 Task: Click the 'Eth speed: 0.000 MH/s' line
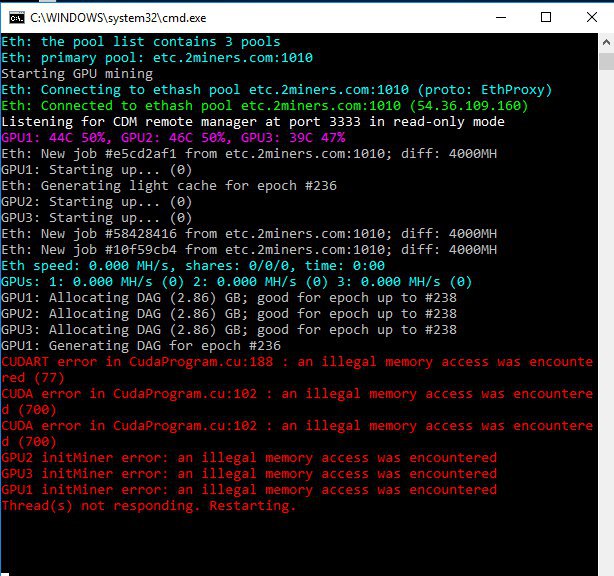[x=193, y=266]
